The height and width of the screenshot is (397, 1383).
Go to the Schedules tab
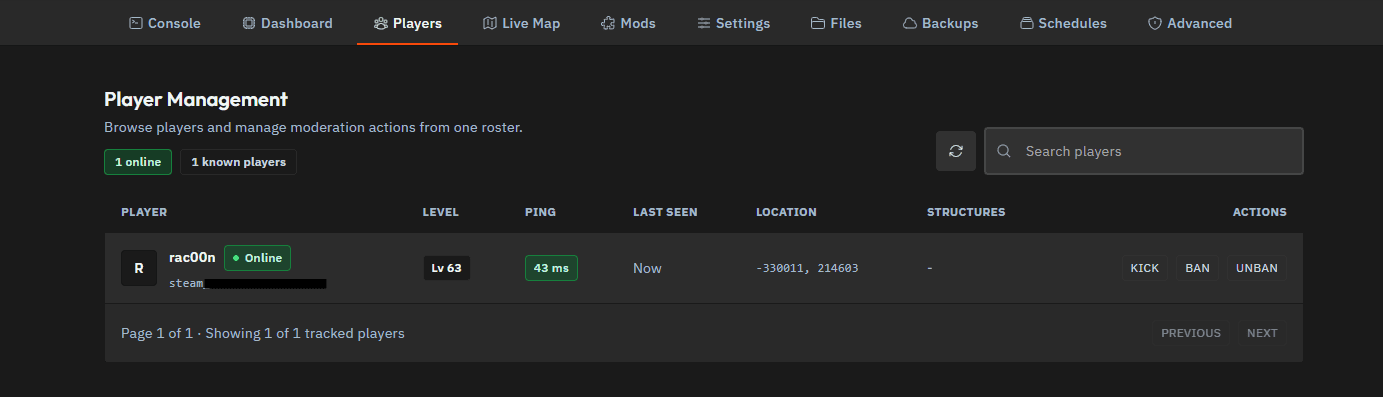tap(1063, 23)
